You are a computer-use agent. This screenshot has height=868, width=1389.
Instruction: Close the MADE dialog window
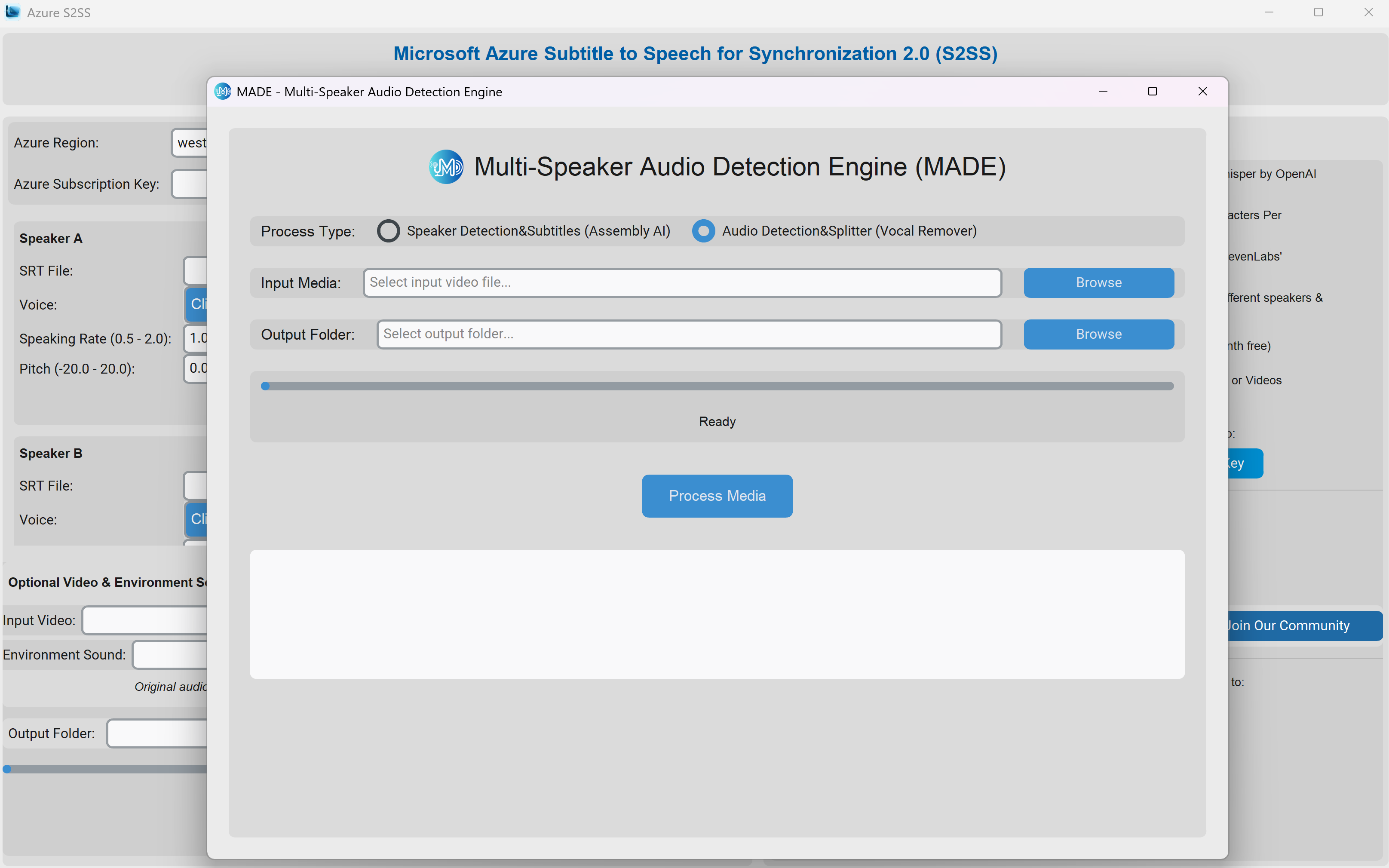click(1202, 92)
